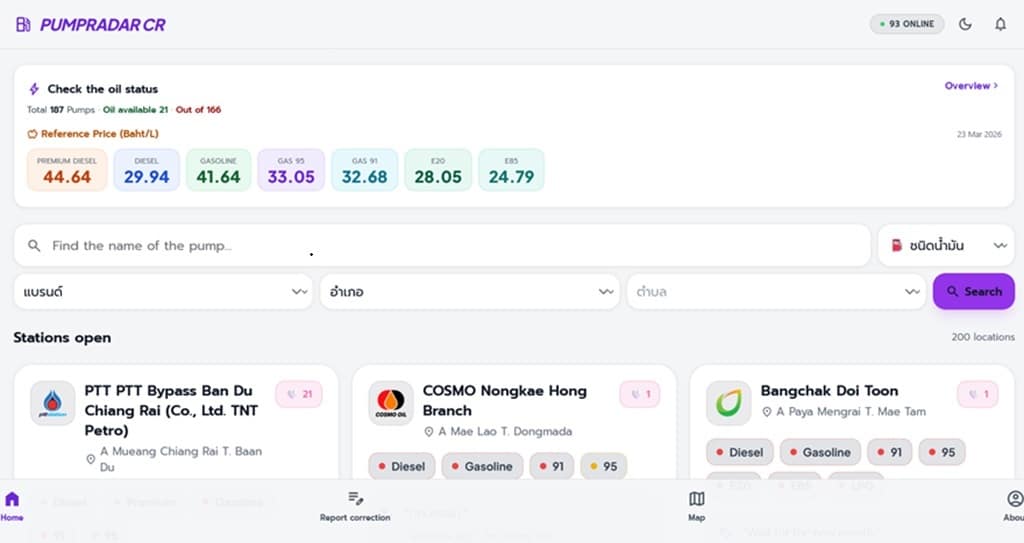Click the 1 badge on the Bangchak card

point(978,394)
